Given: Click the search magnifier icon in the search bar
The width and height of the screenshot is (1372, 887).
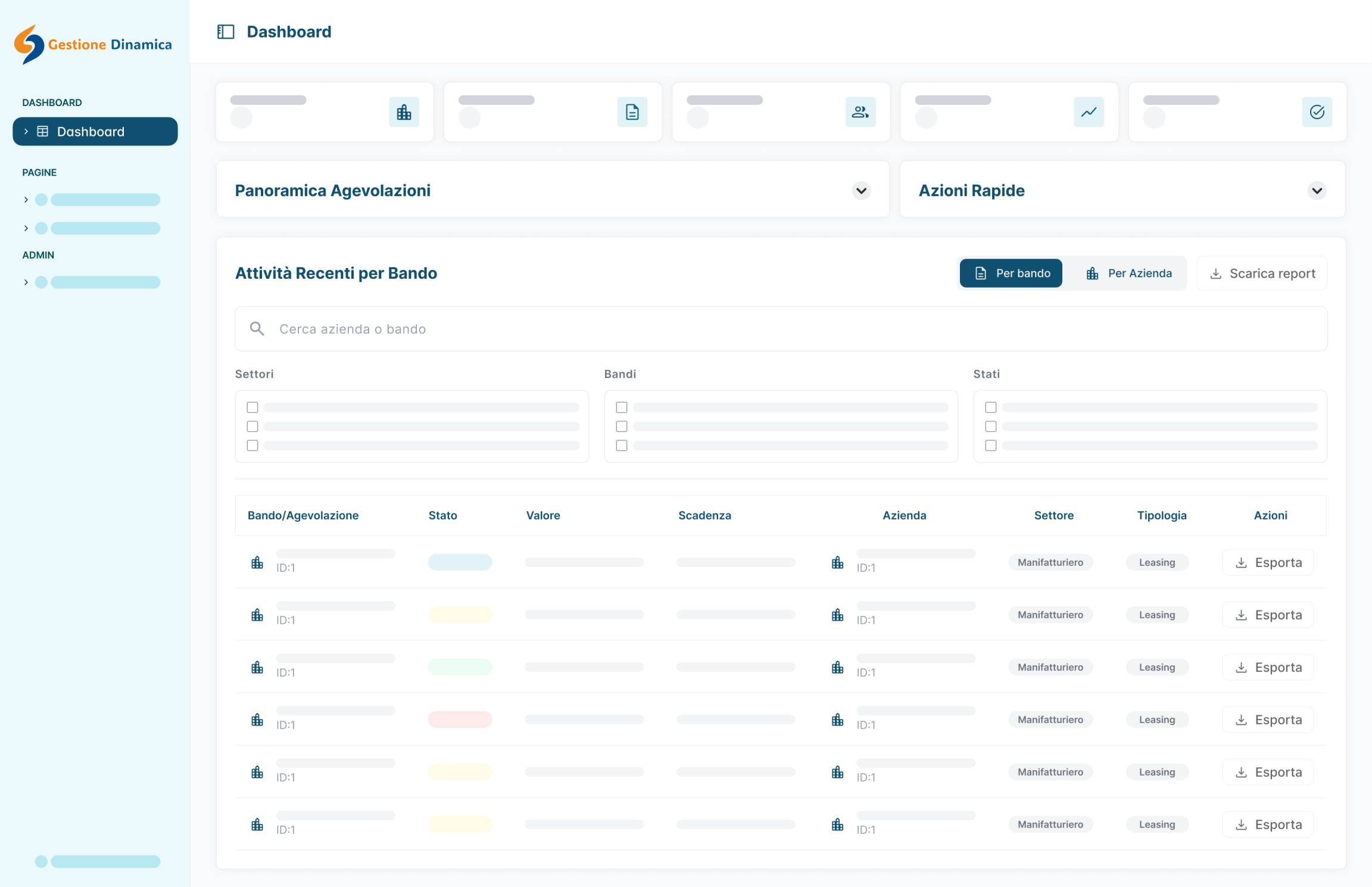Looking at the screenshot, I should (257, 328).
